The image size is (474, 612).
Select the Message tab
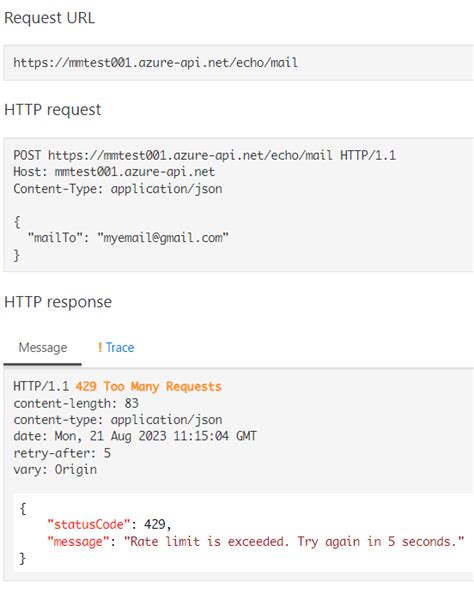[43, 347]
